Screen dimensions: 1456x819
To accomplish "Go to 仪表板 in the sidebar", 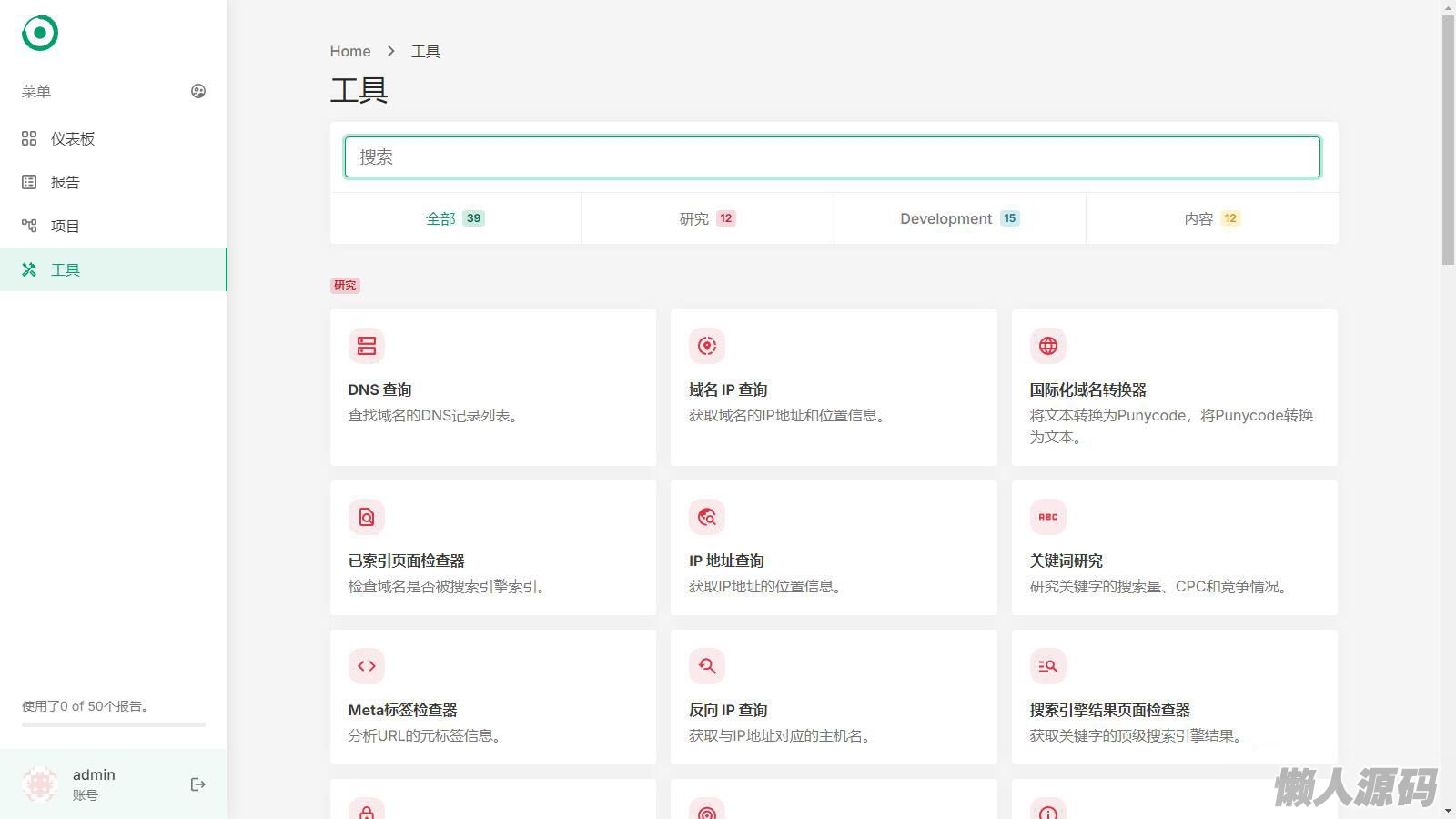I will pyautogui.click(x=73, y=138).
